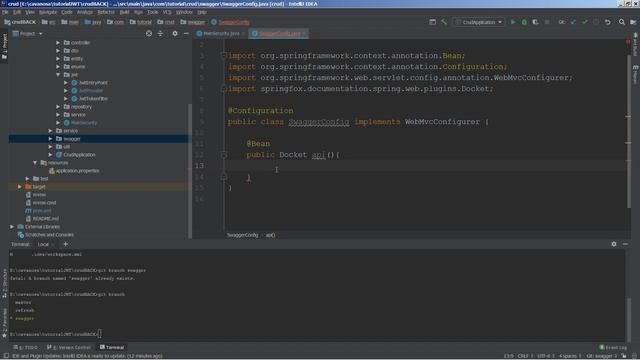Click the crudBACK breadcrumb in navigation bar
Viewport: 640px width, 360px height.
coord(20,22)
